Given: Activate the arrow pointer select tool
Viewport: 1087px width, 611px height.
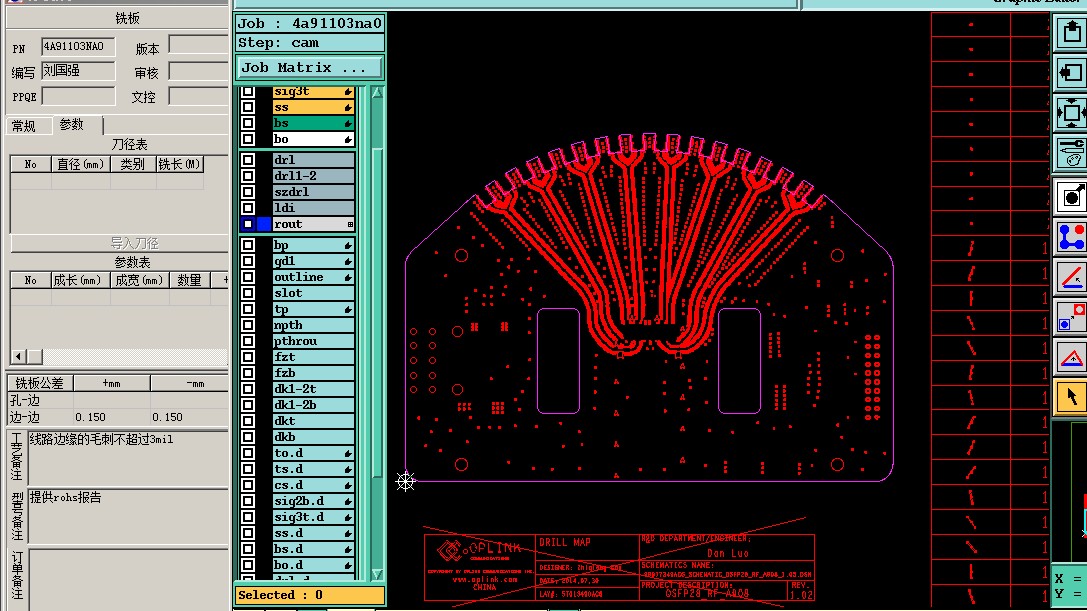Looking at the screenshot, I should [1071, 397].
